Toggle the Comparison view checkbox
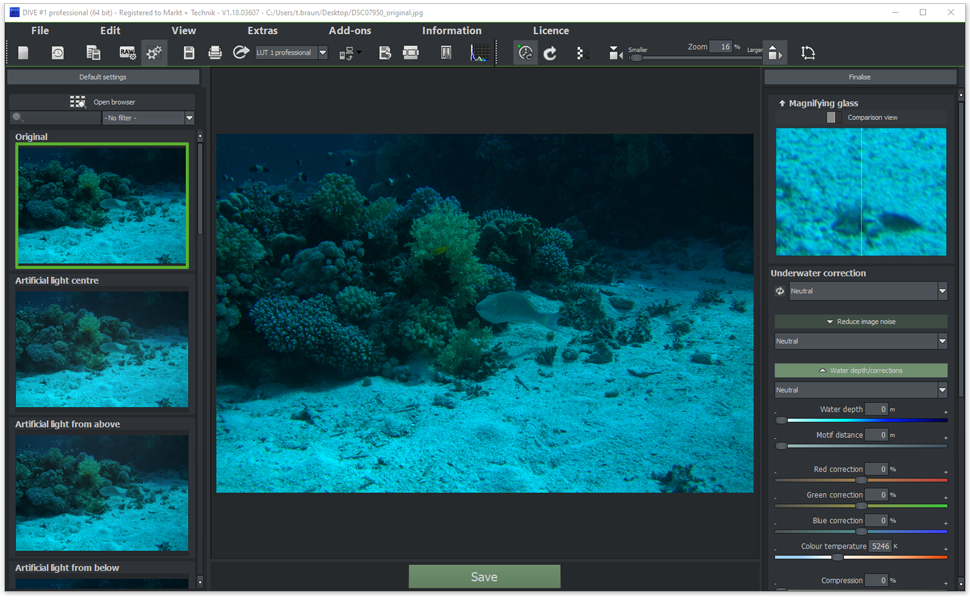The height and width of the screenshot is (600, 970). (x=831, y=118)
